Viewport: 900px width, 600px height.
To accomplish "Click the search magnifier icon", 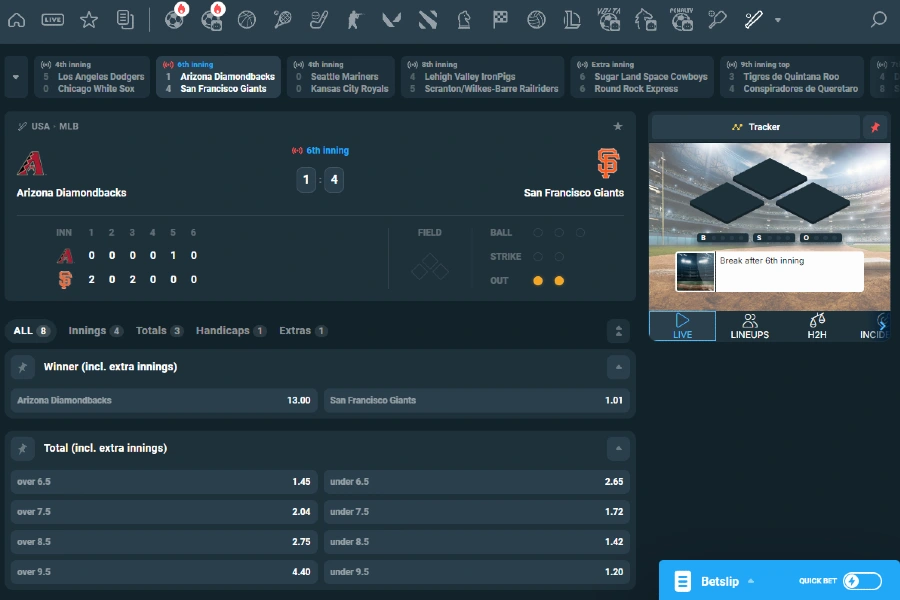I will point(878,18).
